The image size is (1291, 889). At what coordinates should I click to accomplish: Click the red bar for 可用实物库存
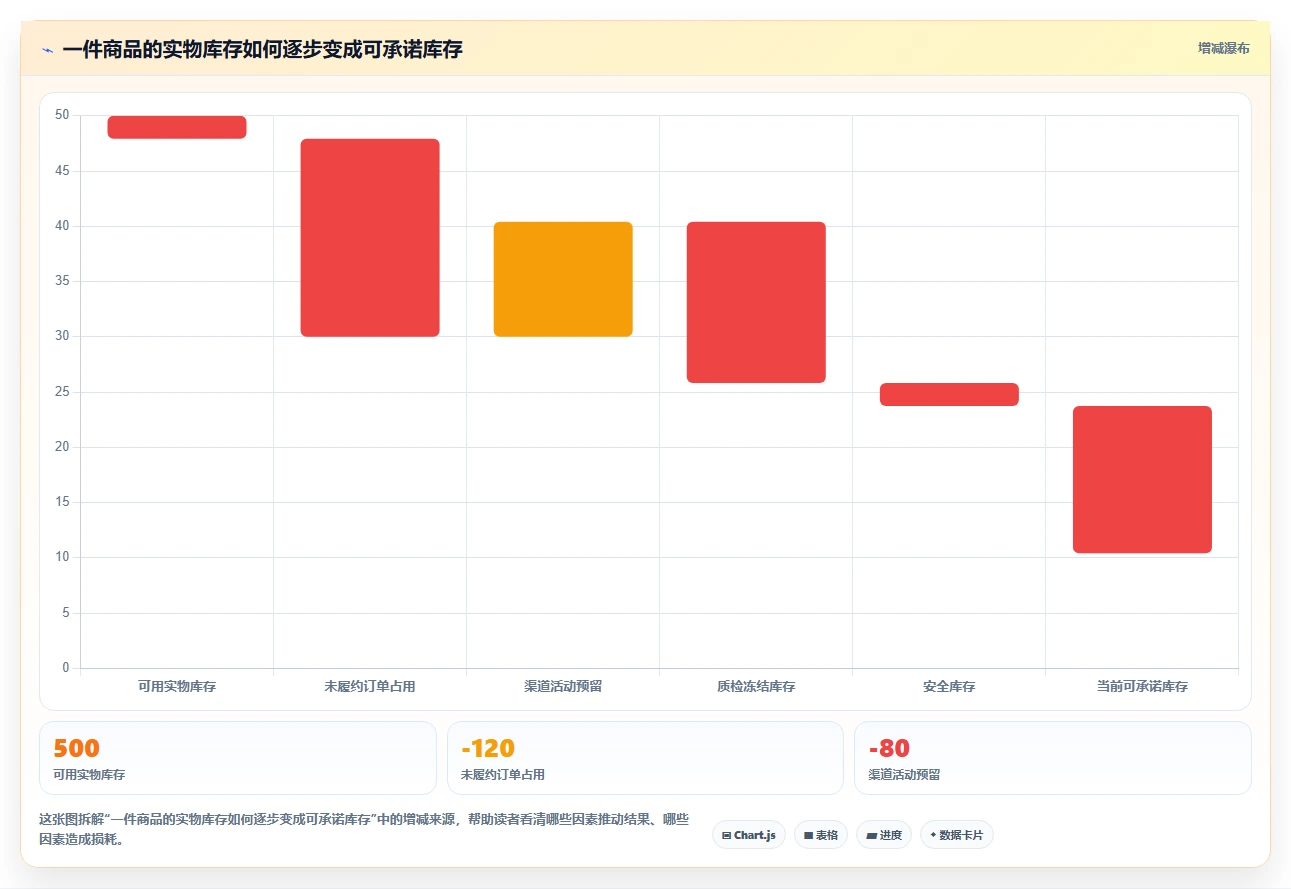tap(177, 127)
